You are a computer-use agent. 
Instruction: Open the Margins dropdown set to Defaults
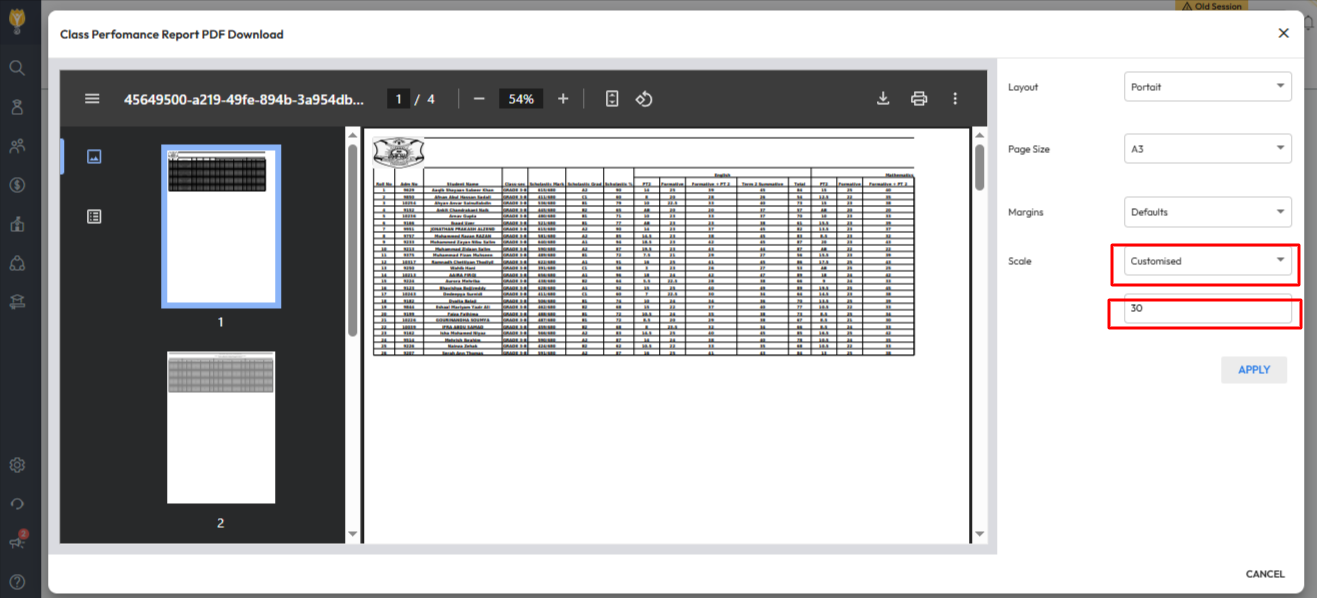(1207, 212)
